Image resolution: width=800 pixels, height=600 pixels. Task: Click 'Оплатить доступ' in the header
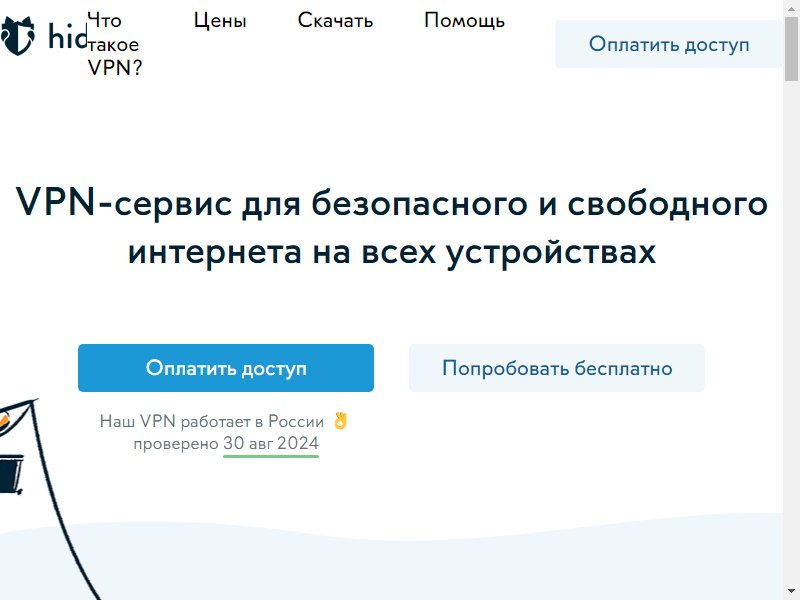pyautogui.click(x=669, y=44)
